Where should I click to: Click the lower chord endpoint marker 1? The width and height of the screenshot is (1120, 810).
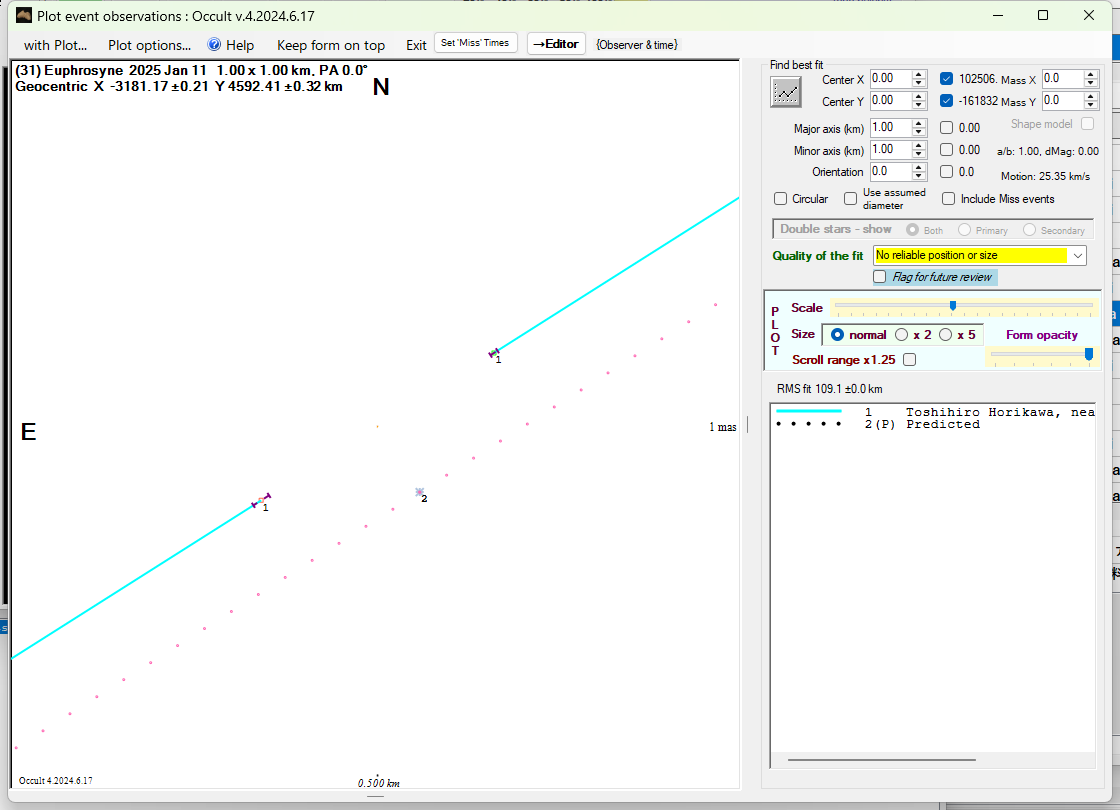pos(262,500)
